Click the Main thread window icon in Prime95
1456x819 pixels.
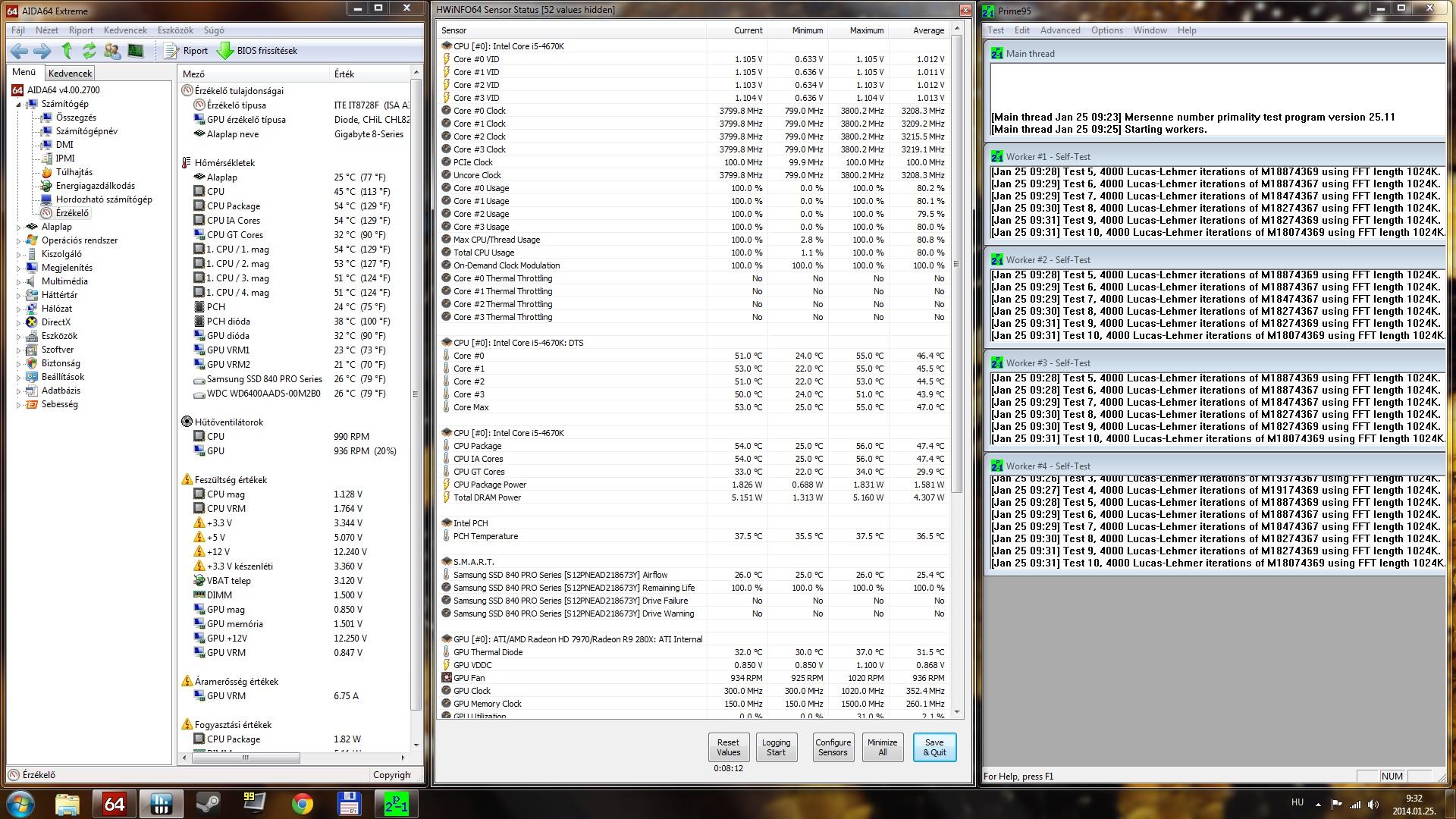click(997, 53)
